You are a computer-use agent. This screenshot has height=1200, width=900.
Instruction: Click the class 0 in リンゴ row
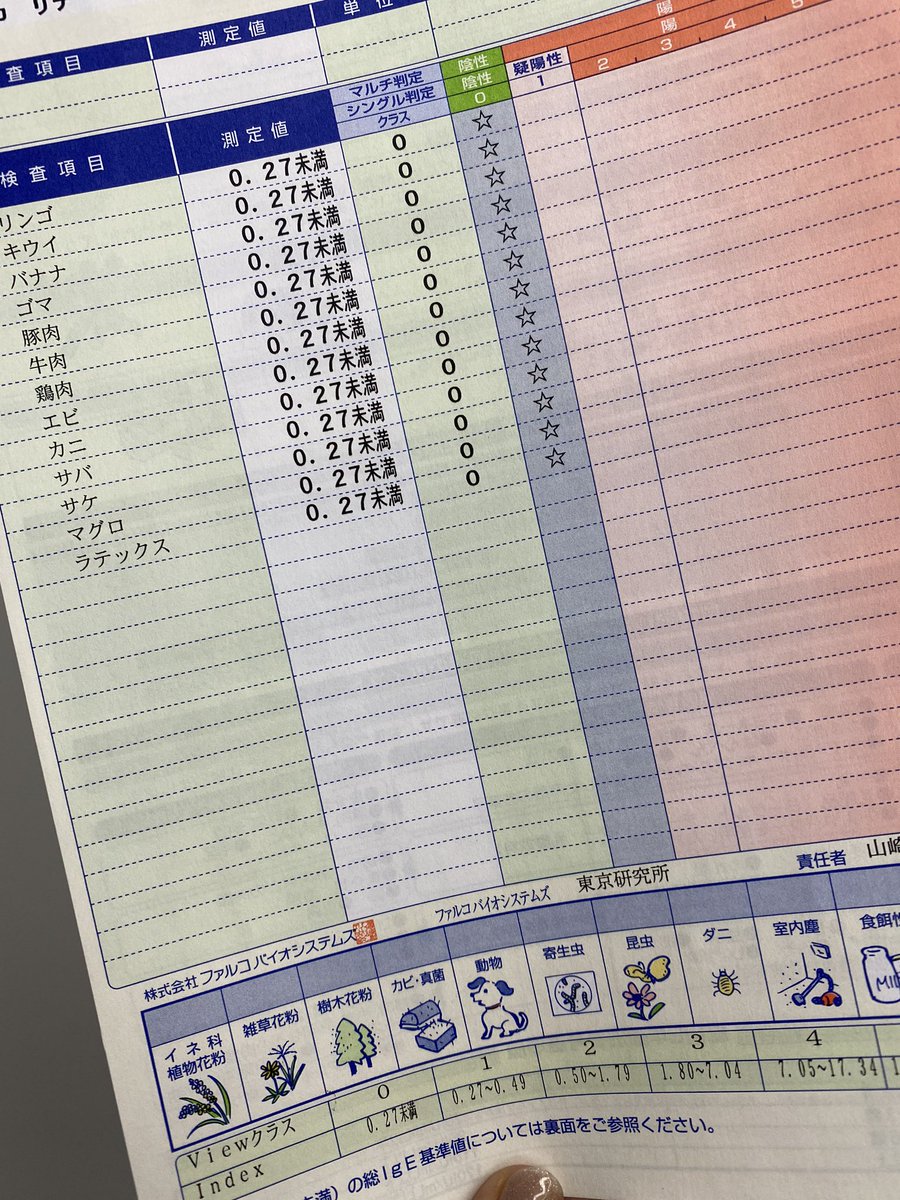pos(399,144)
